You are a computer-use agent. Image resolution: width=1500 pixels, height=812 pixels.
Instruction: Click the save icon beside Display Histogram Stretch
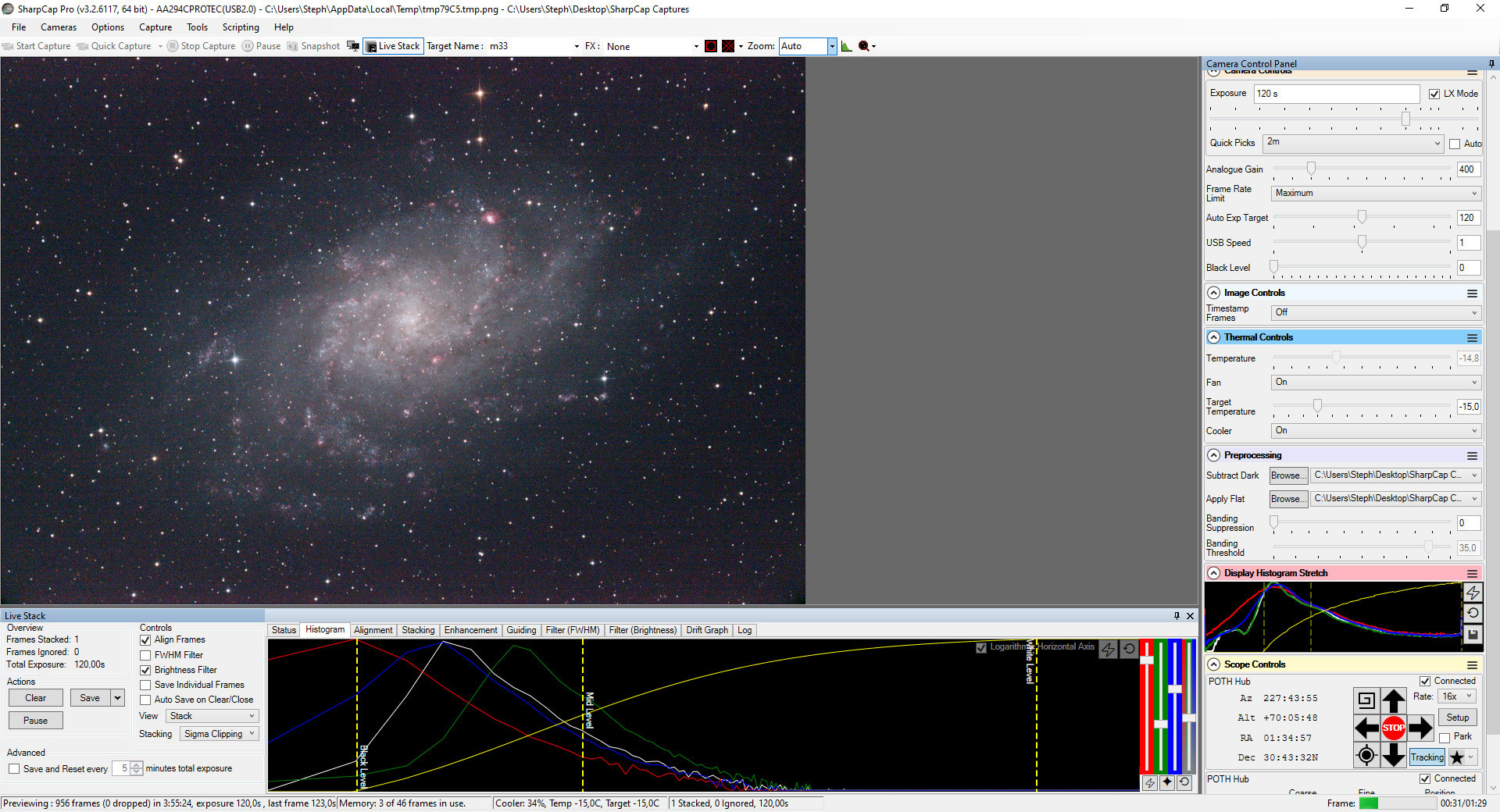pos(1473,635)
